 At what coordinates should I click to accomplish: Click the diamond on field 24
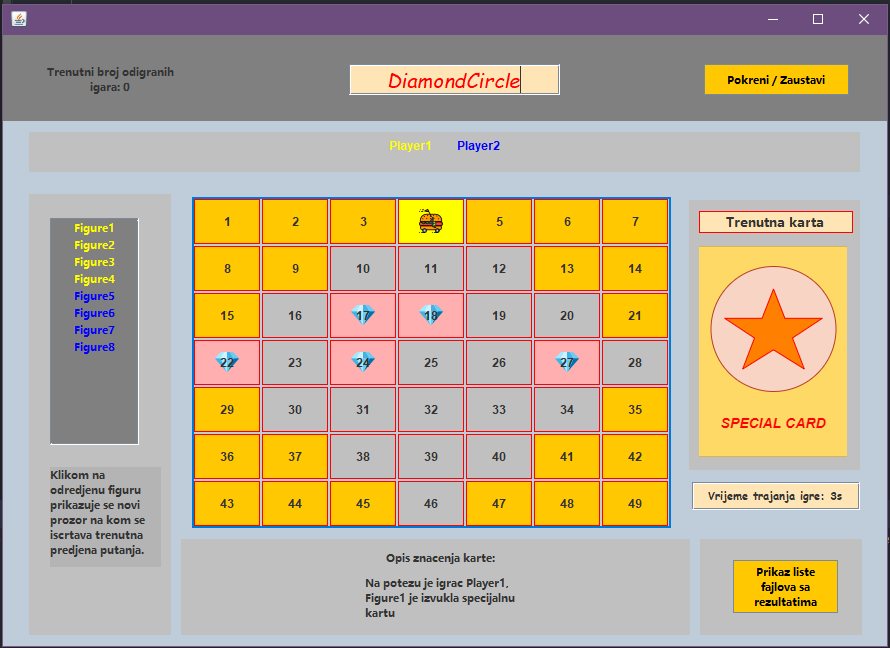tap(363, 361)
